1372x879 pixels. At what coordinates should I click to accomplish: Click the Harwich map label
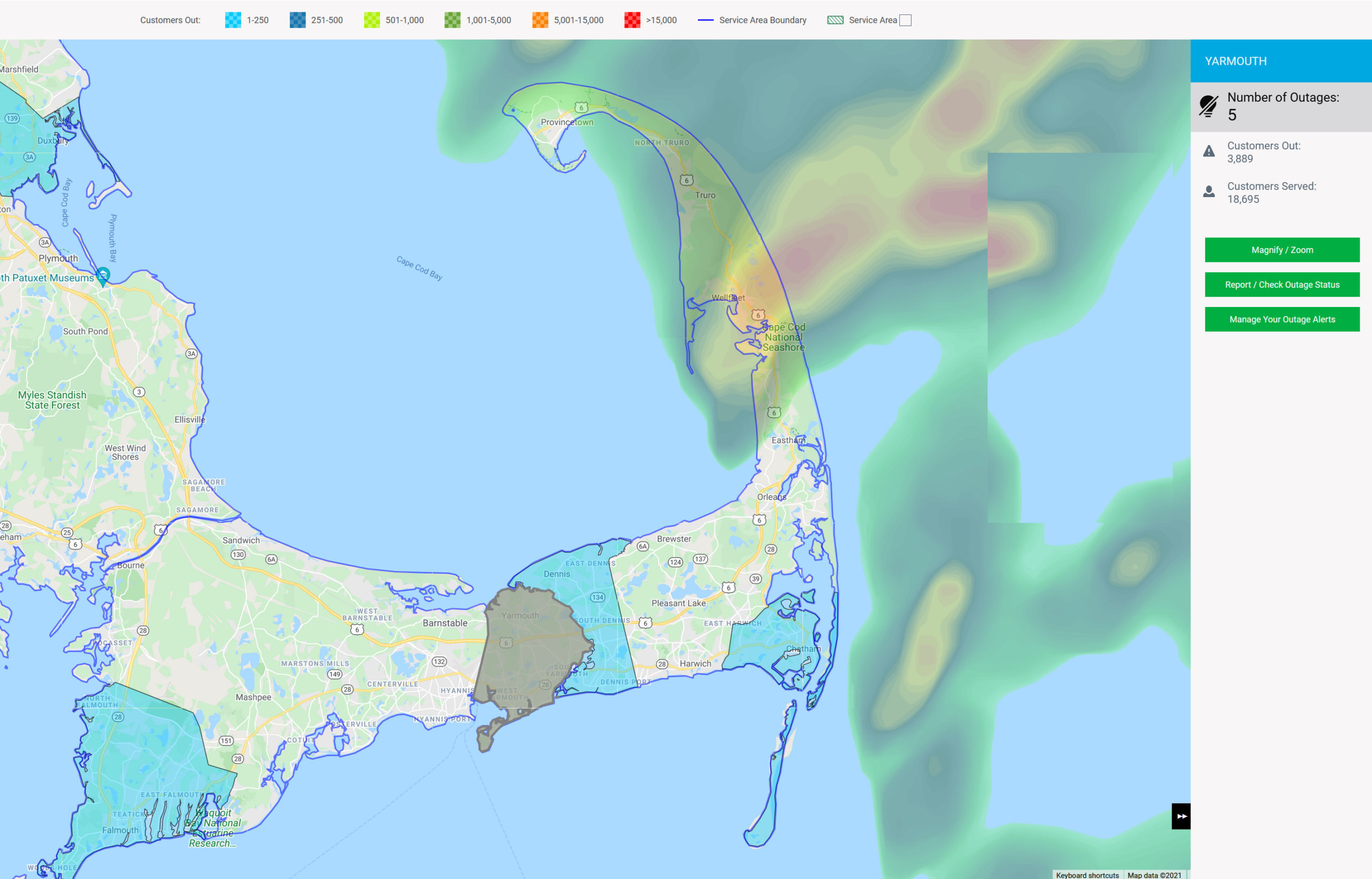pos(696,664)
